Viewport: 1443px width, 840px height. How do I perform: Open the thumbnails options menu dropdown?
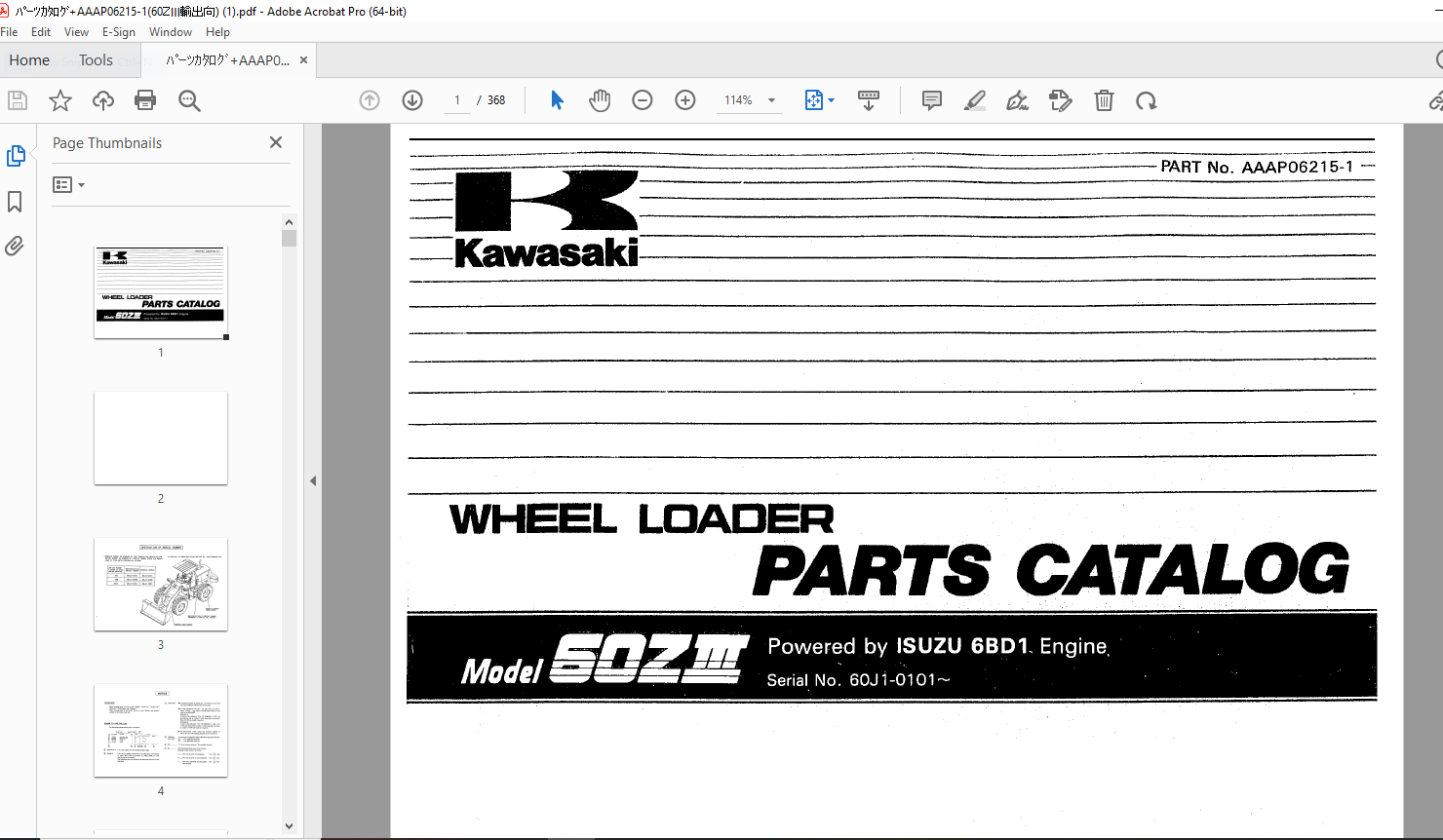pos(68,184)
